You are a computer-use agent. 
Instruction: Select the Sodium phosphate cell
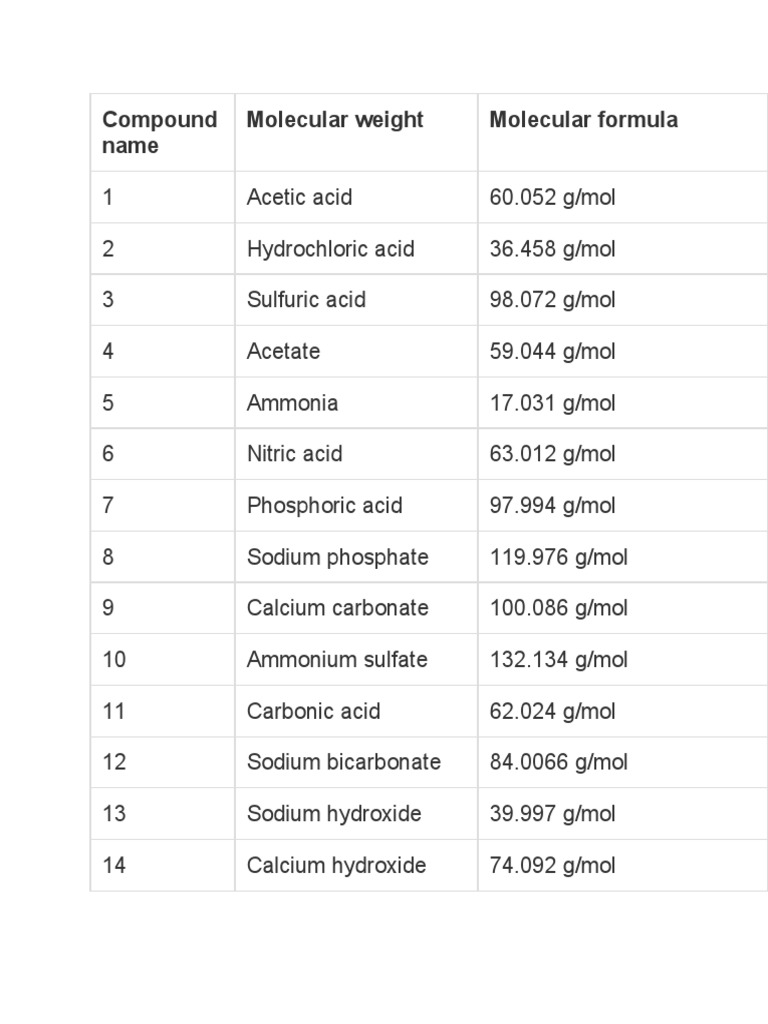pyautogui.click(x=337, y=557)
